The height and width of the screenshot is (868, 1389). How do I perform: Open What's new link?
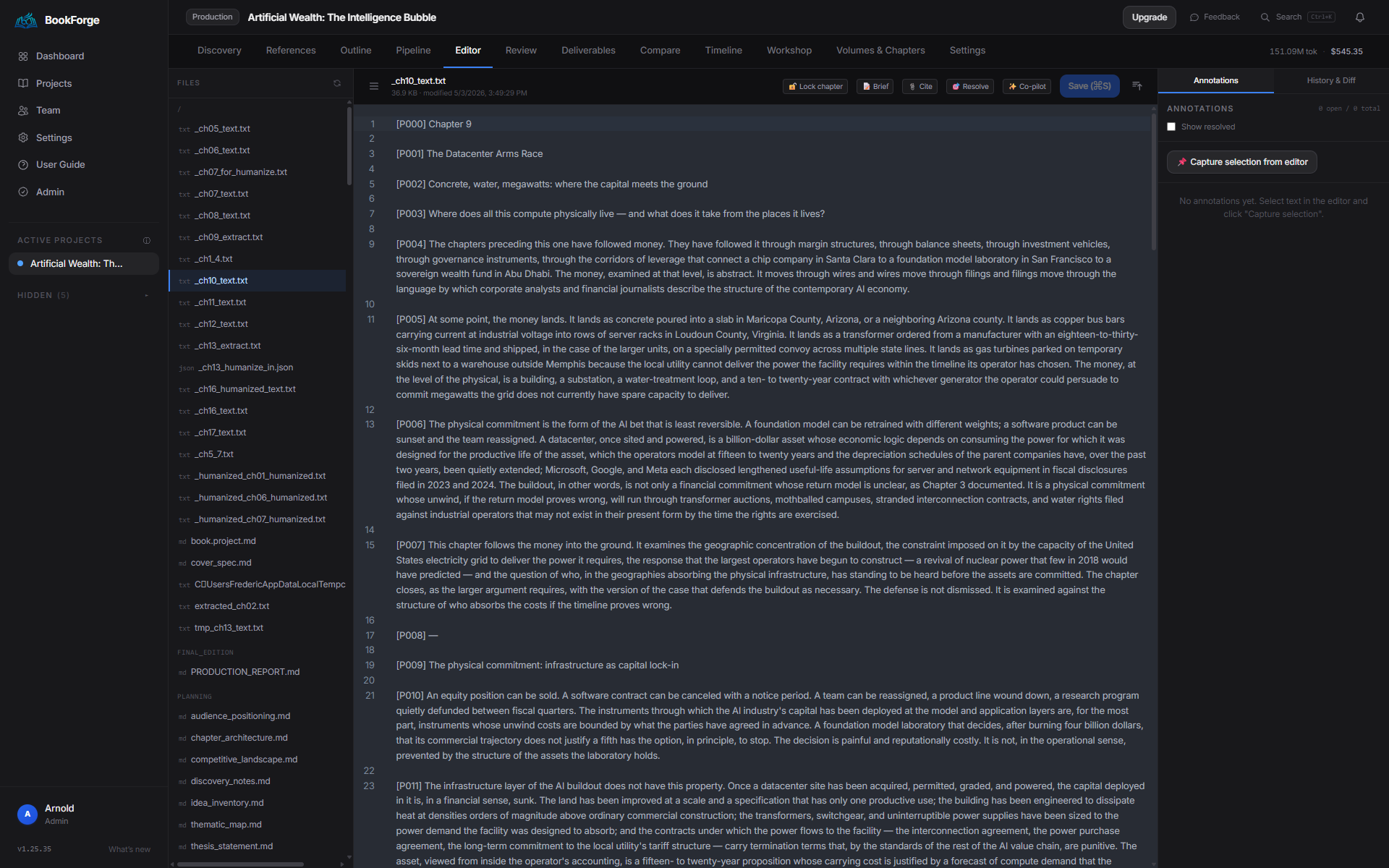[129, 849]
